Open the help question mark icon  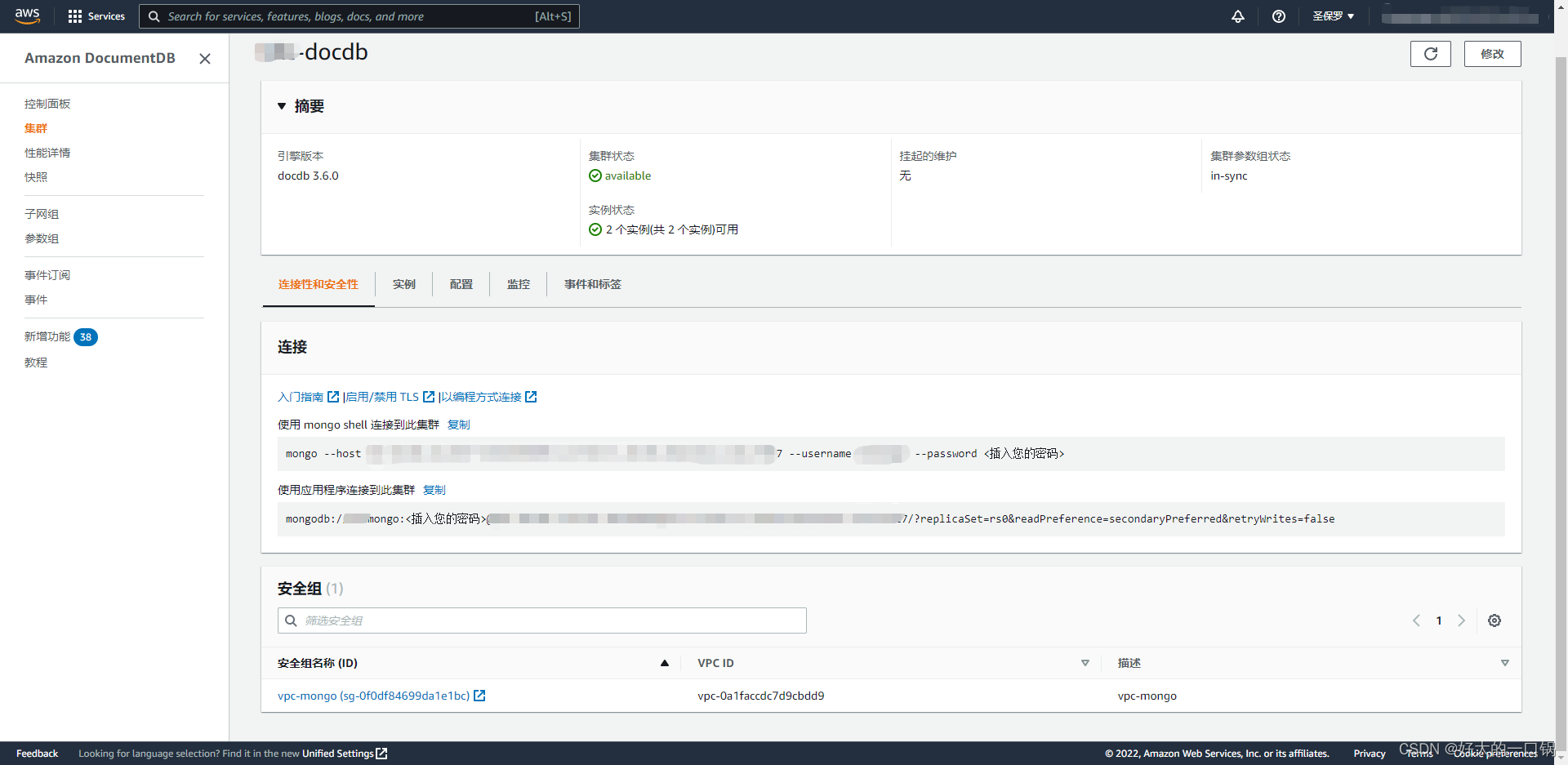1278,16
